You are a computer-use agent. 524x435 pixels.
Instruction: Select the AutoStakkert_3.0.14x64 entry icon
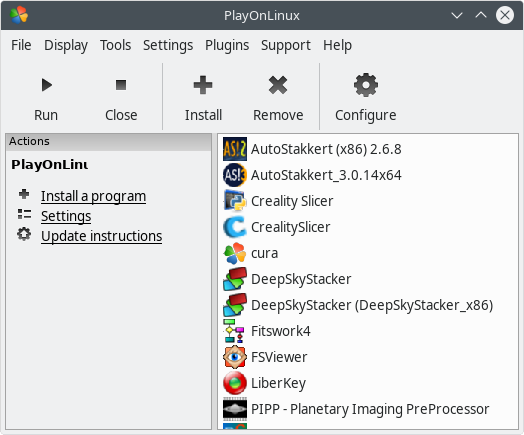(x=235, y=175)
